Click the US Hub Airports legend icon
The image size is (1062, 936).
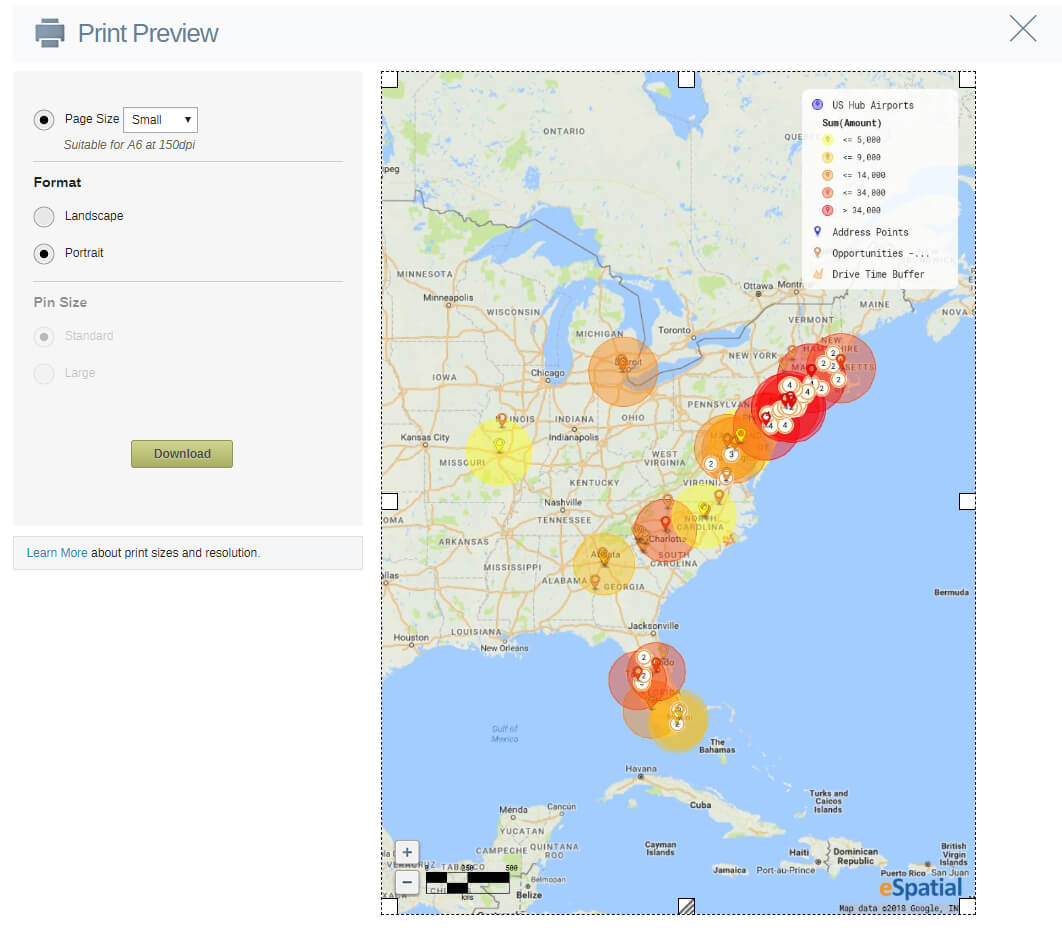pyautogui.click(x=817, y=104)
